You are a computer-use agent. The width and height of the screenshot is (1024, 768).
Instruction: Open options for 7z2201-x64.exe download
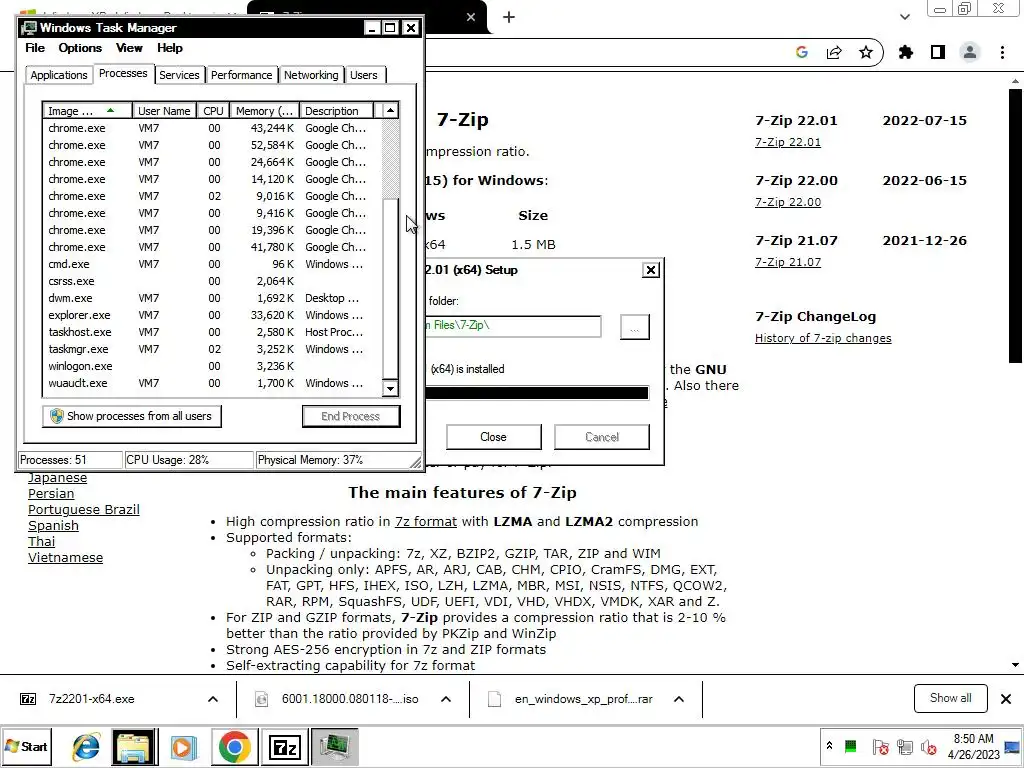213,699
